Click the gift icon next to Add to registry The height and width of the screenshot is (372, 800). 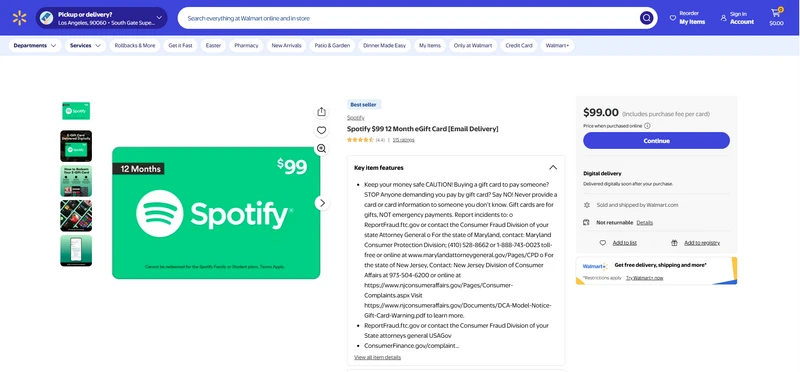674,243
